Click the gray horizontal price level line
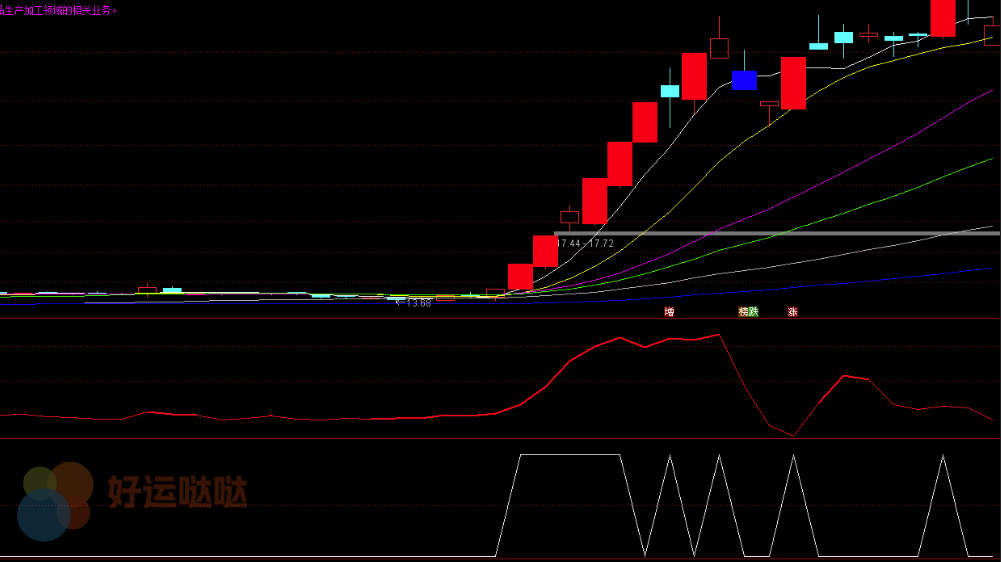Screen dimensions: 1001x562 point(777,233)
